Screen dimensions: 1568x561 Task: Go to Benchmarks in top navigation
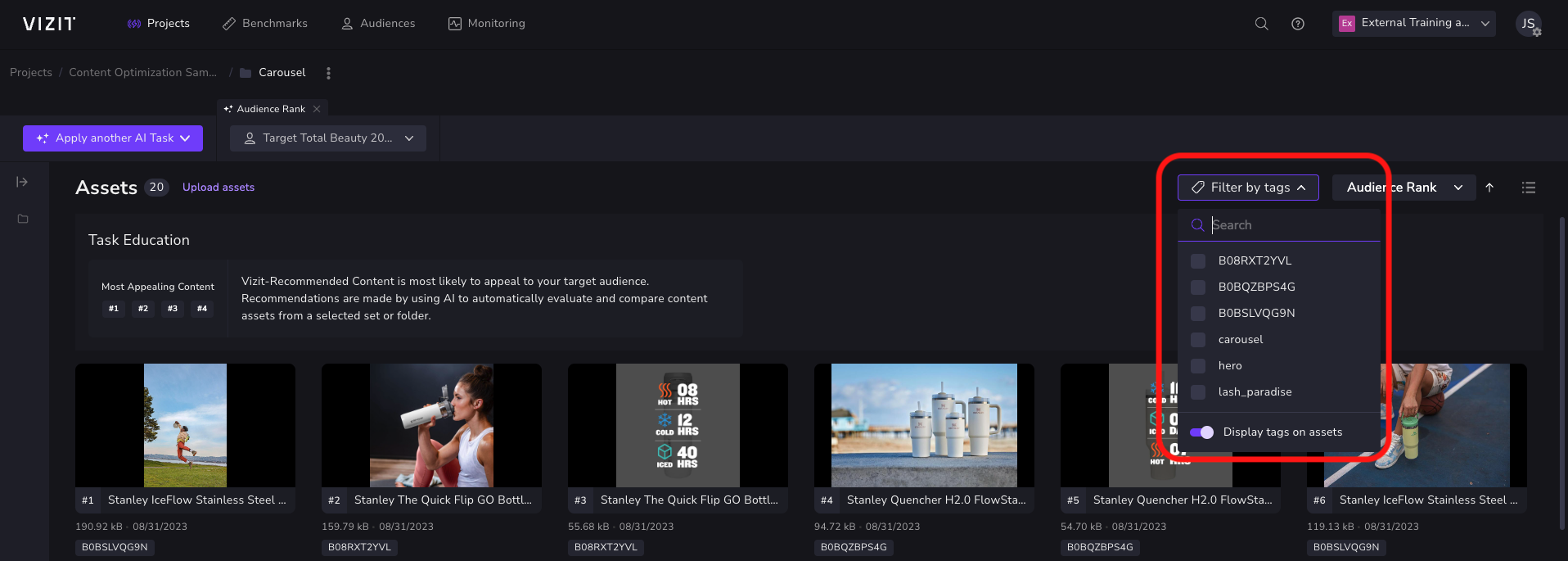coord(265,24)
